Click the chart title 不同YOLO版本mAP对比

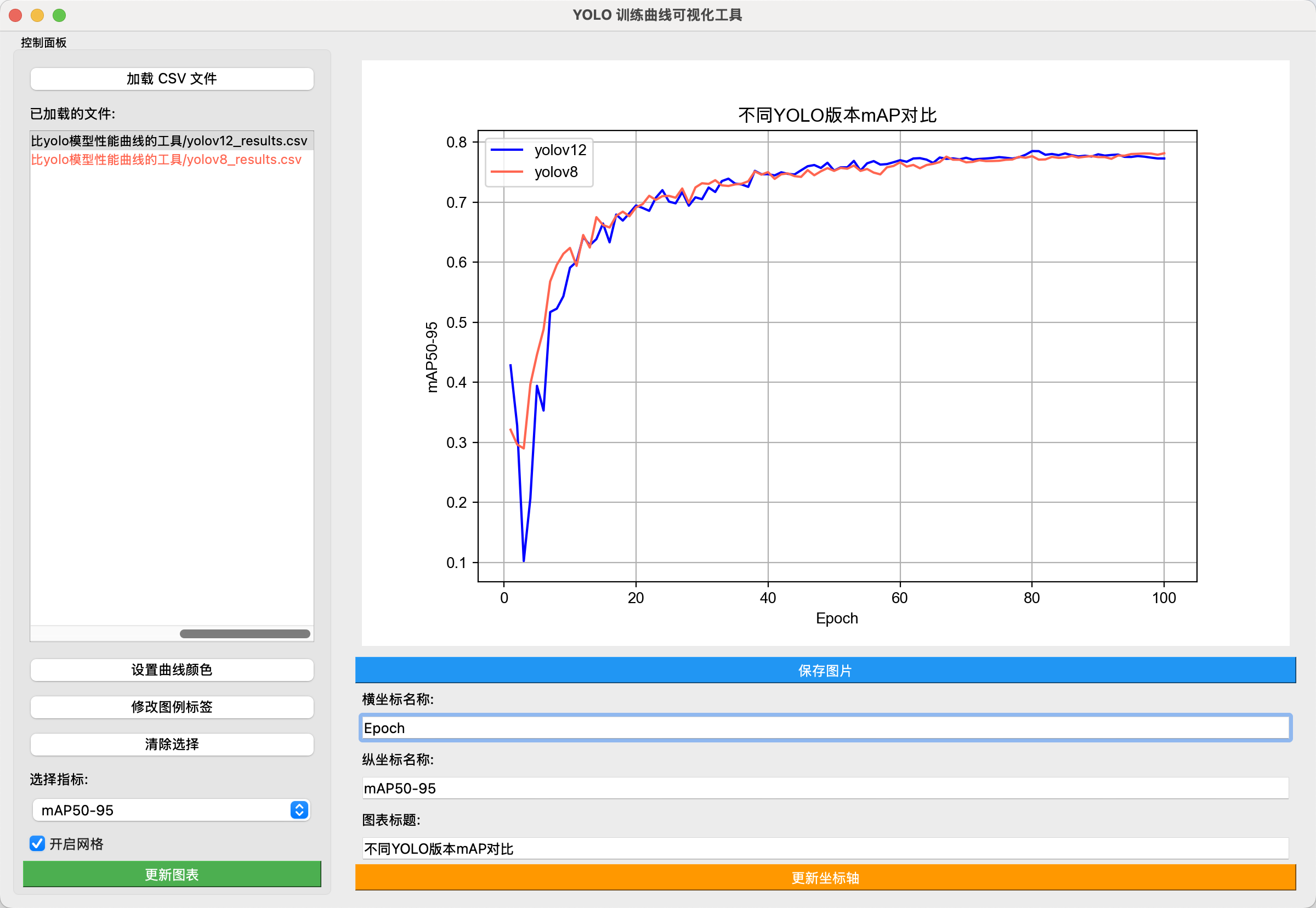(x=836, y=115)
